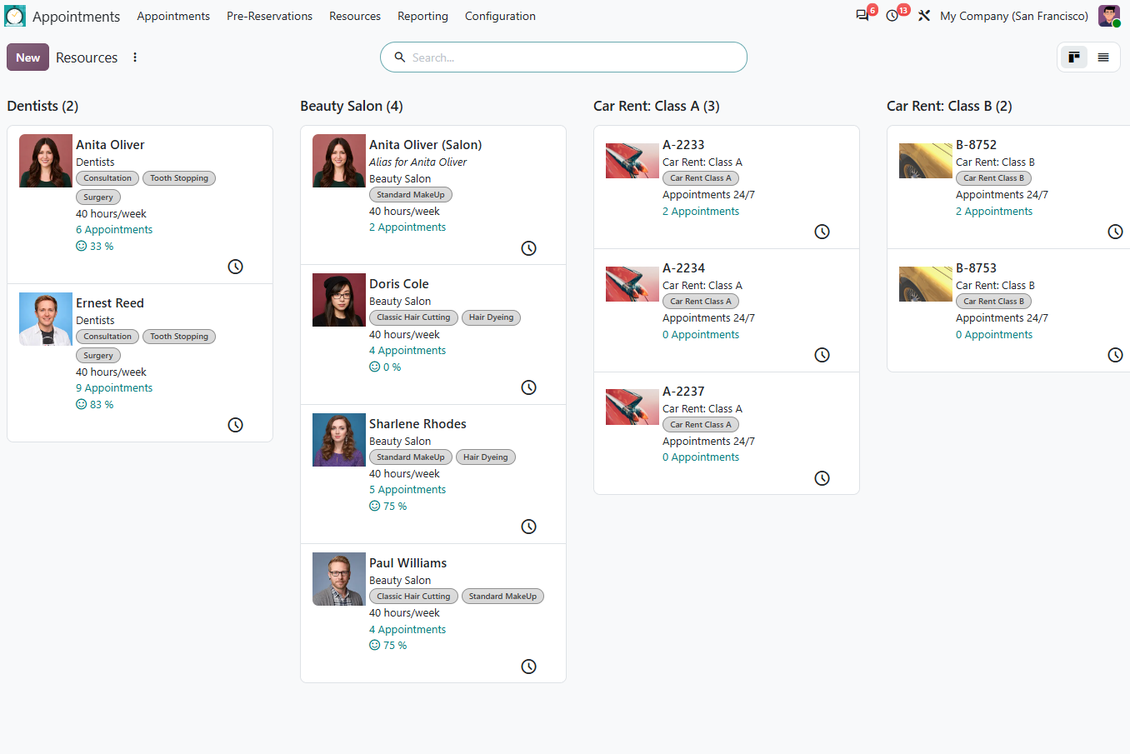Open Sharlene Rhodes' 5 Appointments link

pyautogui.click(x=407, y=489)
